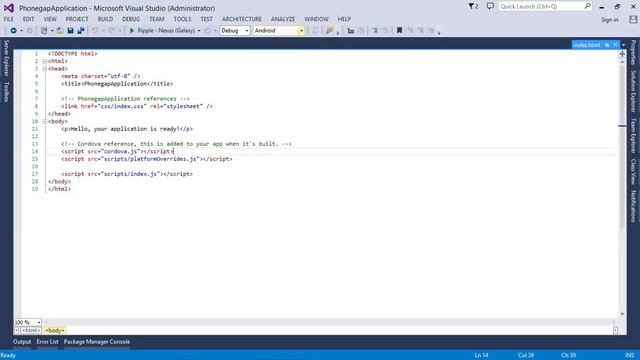Close the index.html tab

(x=615, y=45)
